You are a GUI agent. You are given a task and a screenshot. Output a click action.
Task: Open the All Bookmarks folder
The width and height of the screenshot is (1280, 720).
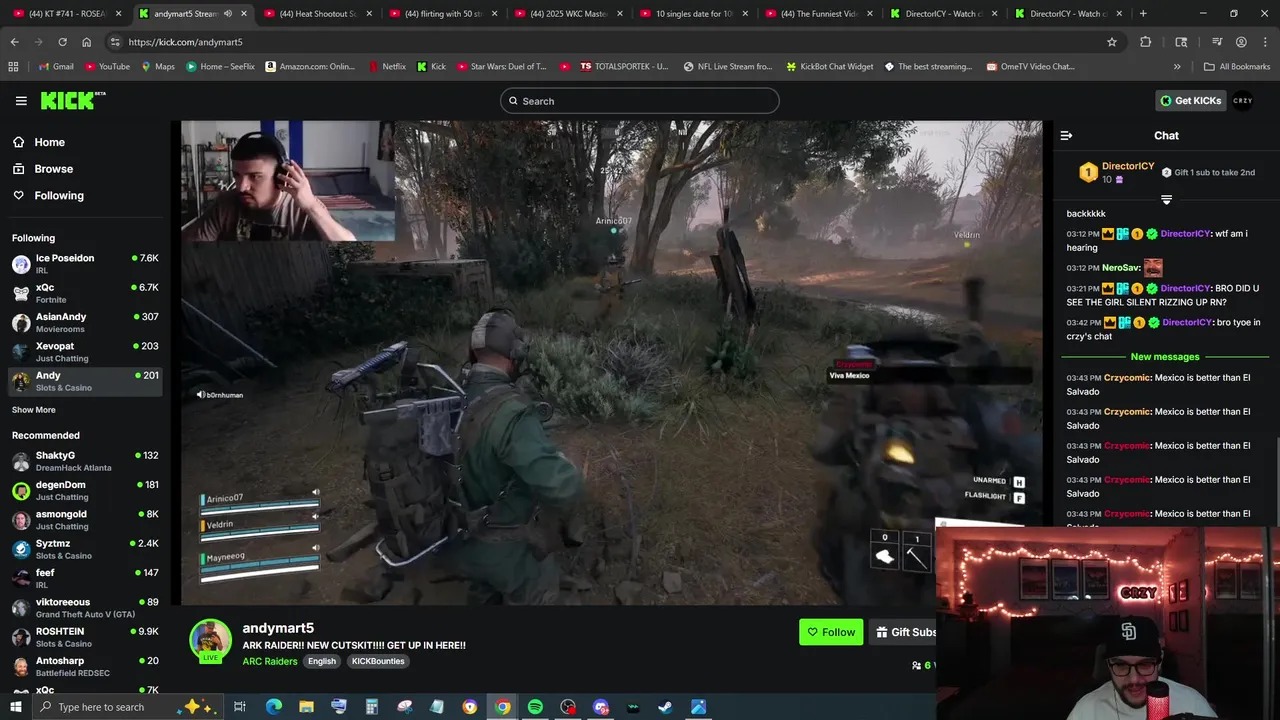1237,67
